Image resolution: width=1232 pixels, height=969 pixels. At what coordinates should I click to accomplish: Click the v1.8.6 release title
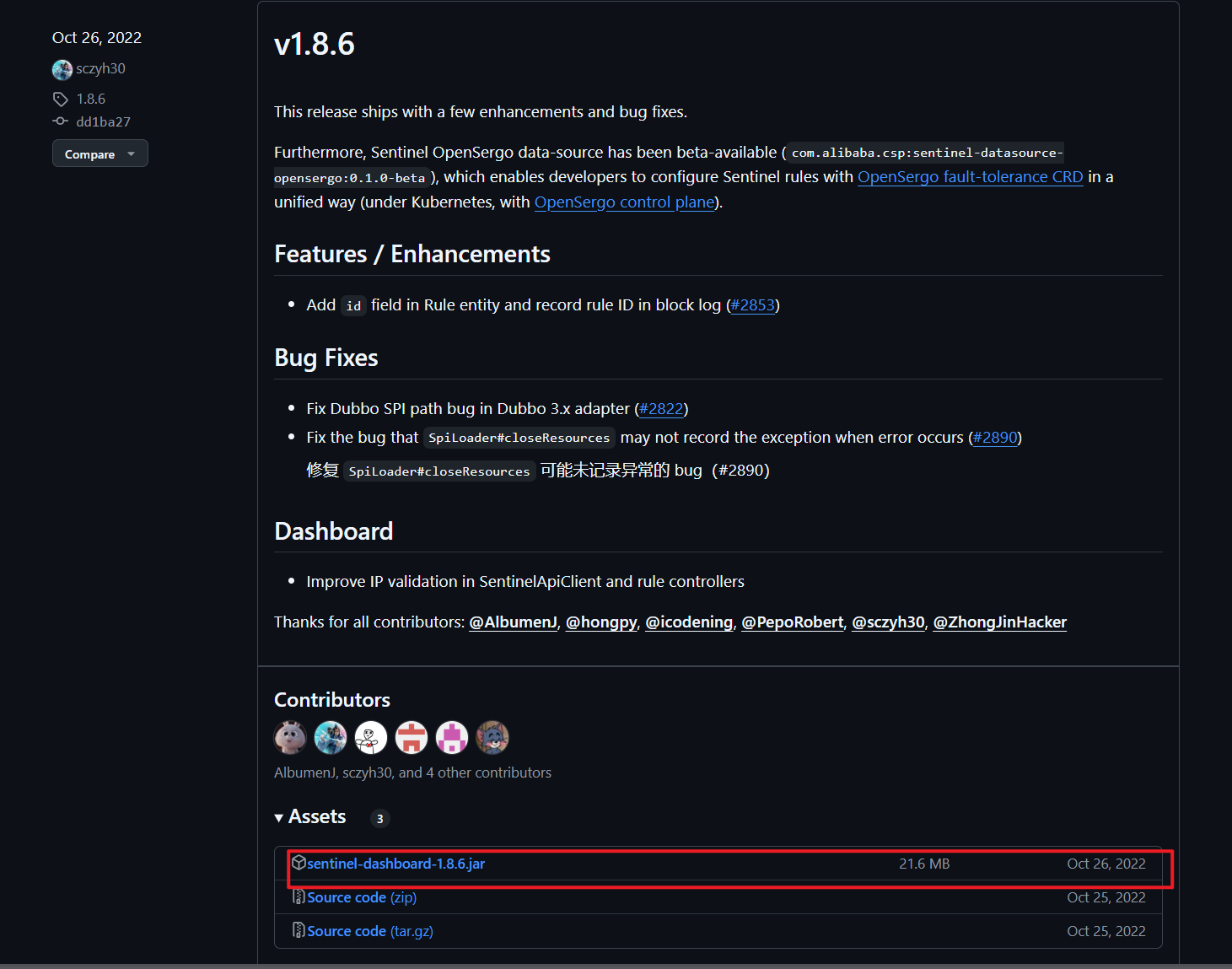click(x=315, y=44)
